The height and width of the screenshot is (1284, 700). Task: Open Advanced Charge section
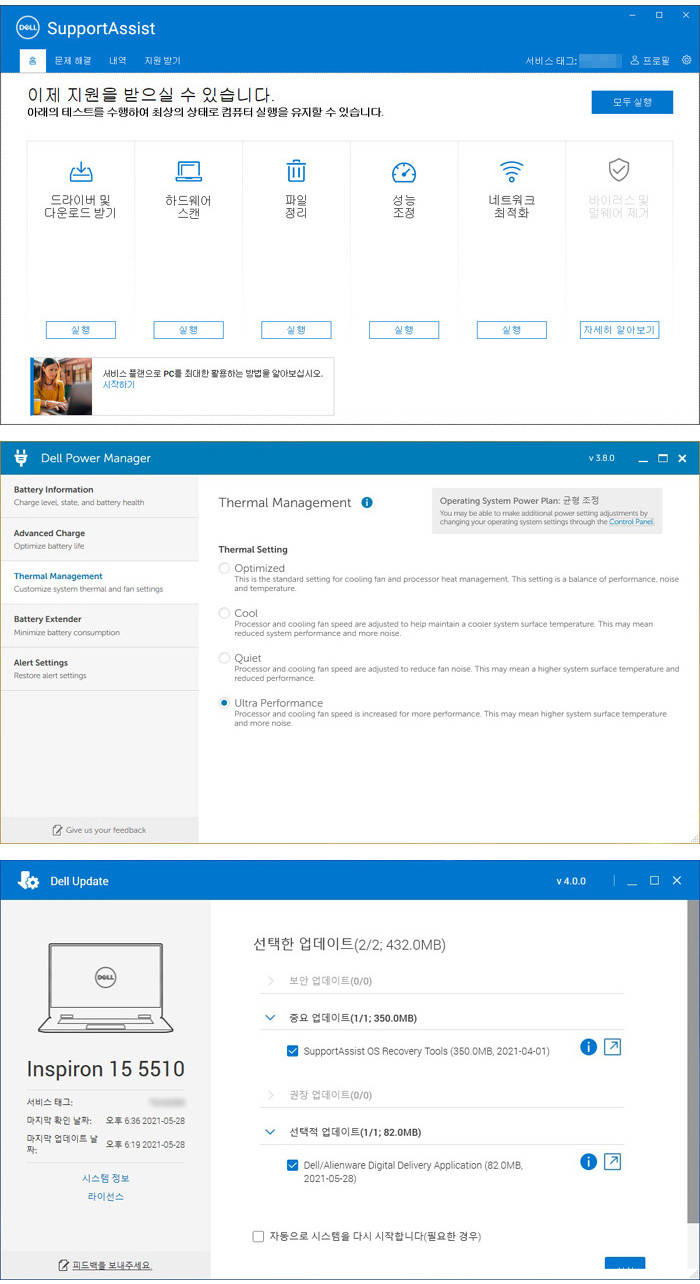[99, 539]
